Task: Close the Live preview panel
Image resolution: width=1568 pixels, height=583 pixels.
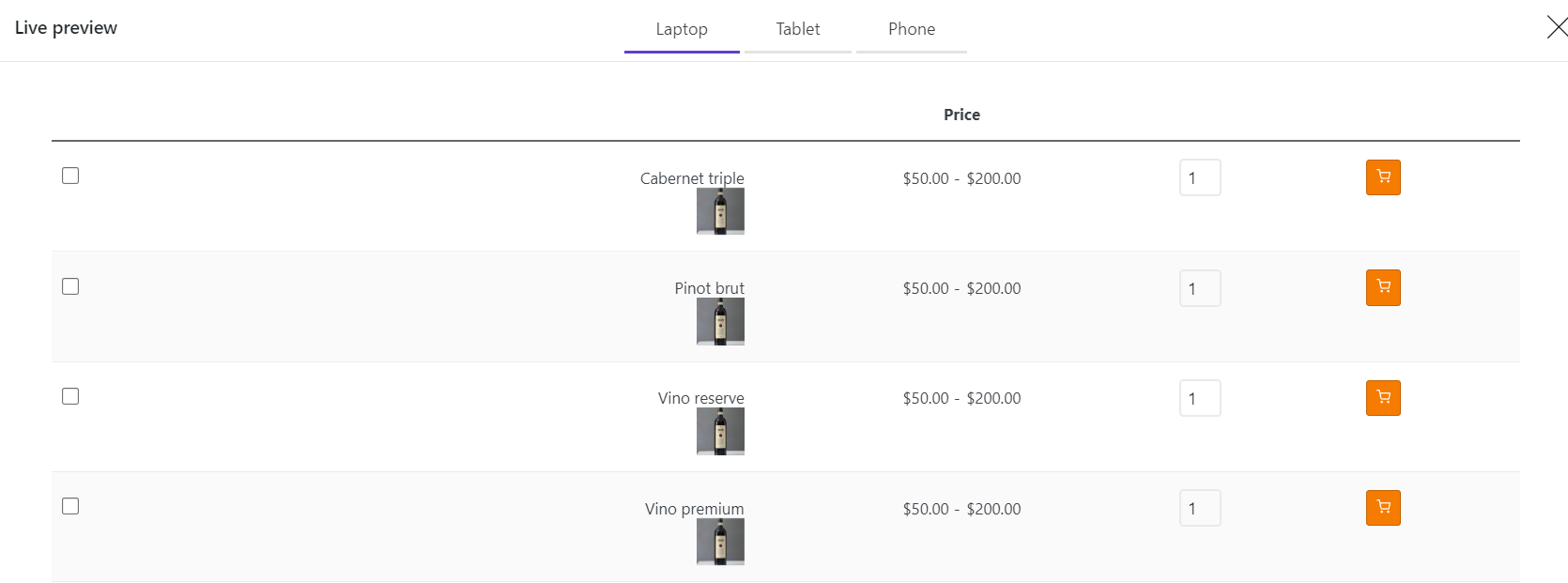Action: pos(1557,27)
